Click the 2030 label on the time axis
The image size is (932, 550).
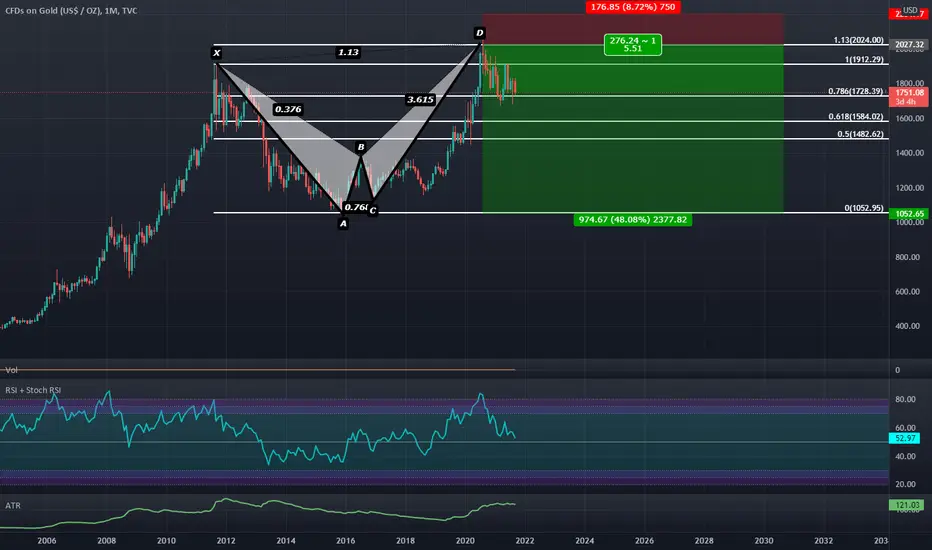tap(764, 540)
